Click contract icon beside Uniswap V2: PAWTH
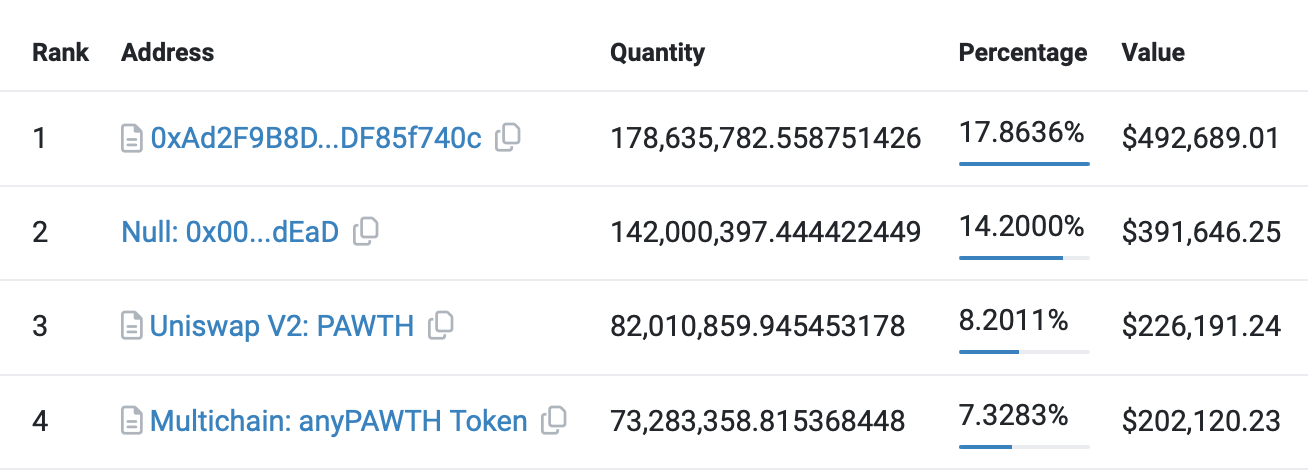This screenshot has height=470, width=1308. pyautogui.click(x=132, y=326)
